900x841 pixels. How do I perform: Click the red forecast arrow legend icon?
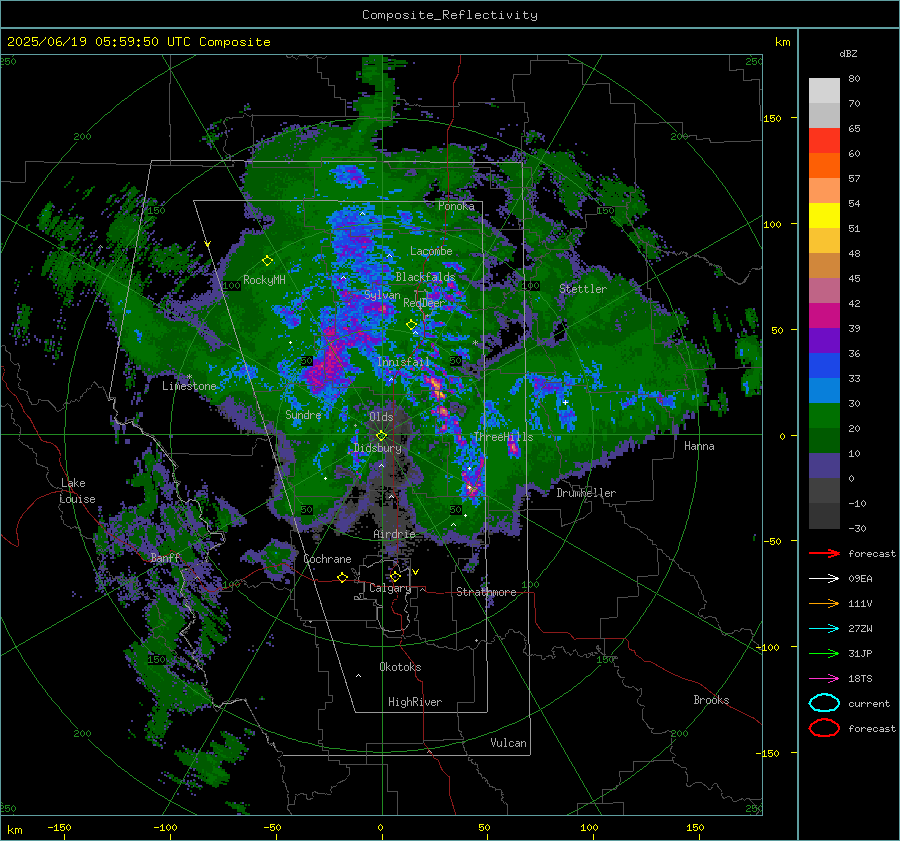click(x=824, y=553)
